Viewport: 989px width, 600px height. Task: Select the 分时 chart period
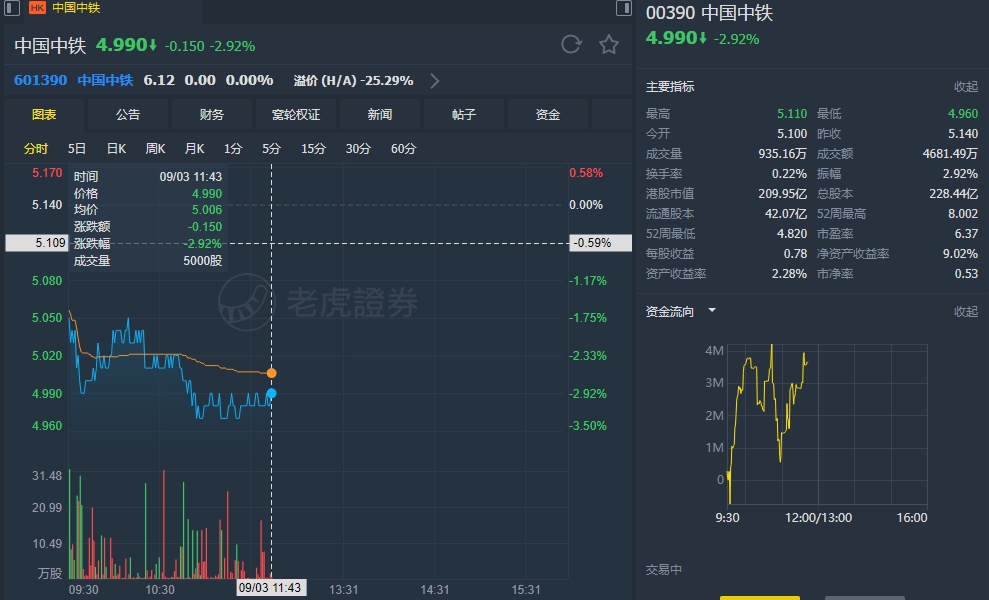coord(36,149)
